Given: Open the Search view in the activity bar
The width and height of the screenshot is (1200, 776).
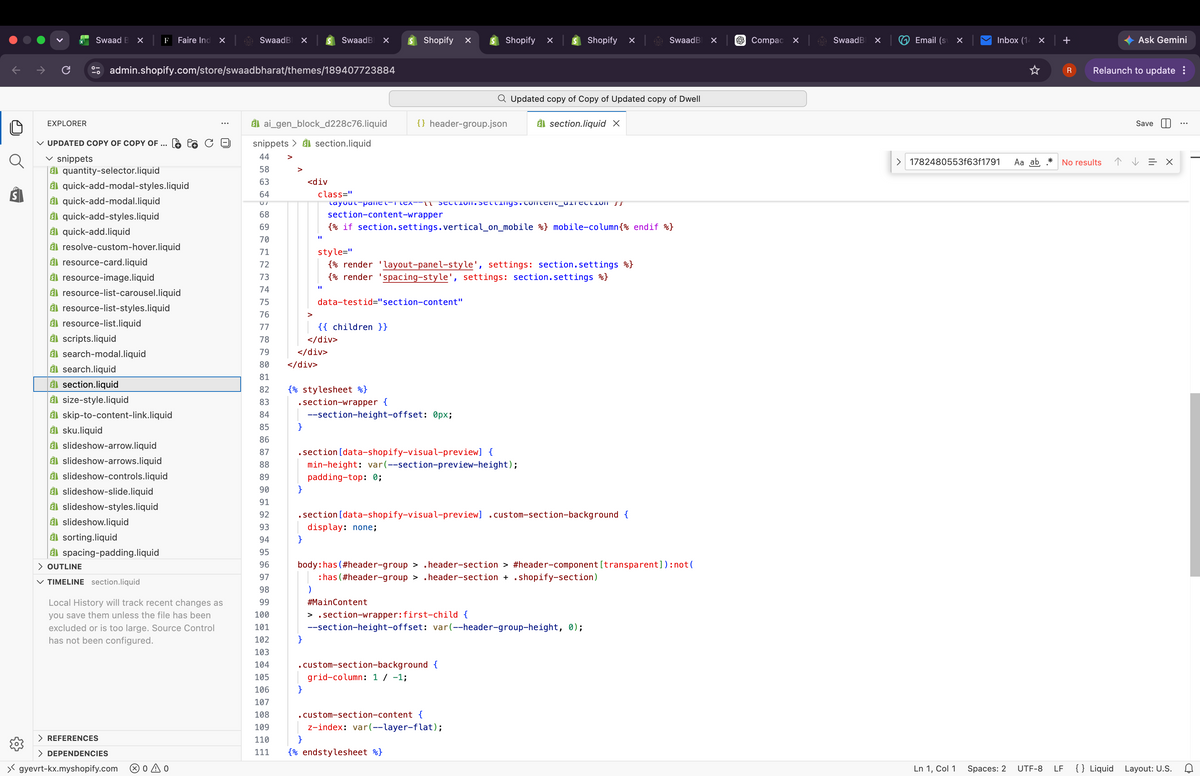Looking at the screenshot, I should [x=16, y=160].
